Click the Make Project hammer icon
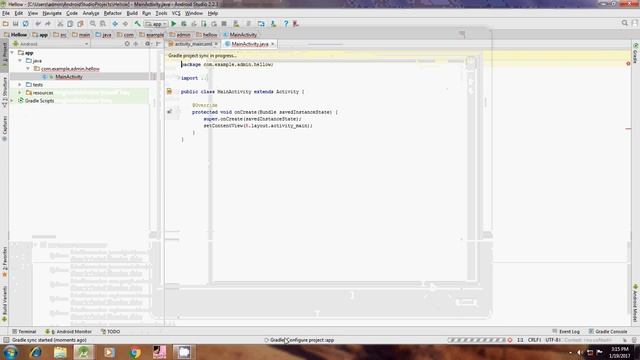This screenshot has width=640, height=360. pyautogui.click(x=138, y=24)
